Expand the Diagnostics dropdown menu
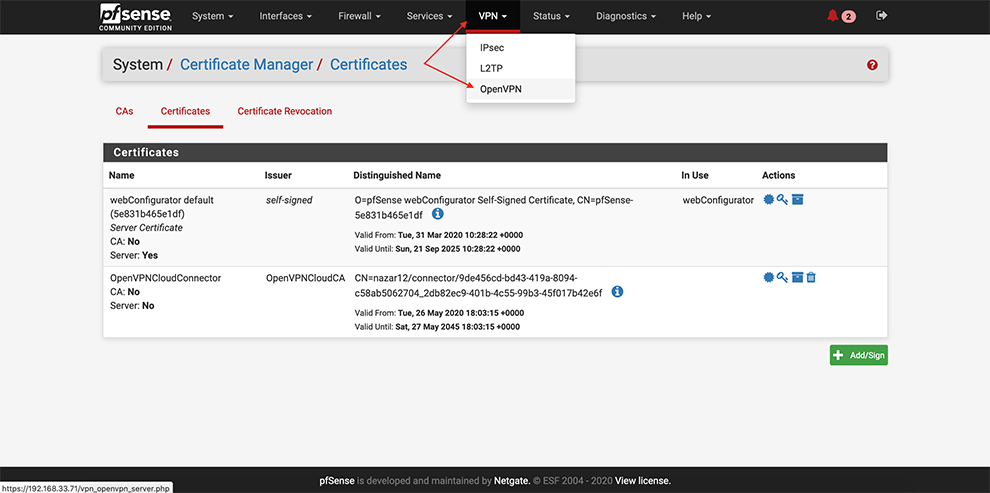Viewport: 990px width, 493px height. pyautogui.click(x=626, y=16)
